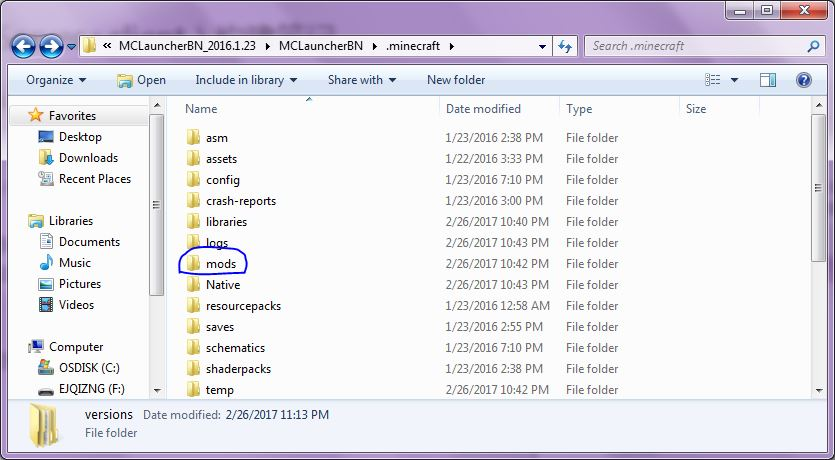Create a New folder

(456, 80)
